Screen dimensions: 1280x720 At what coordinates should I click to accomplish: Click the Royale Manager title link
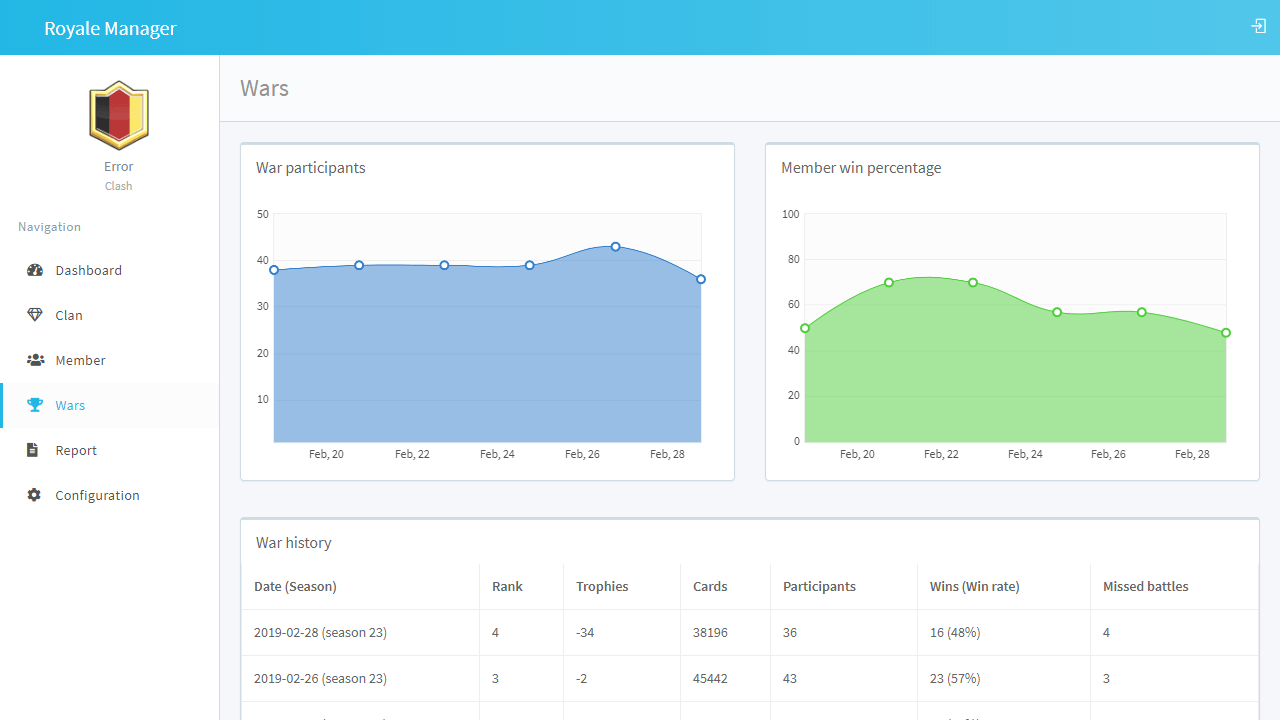pyautogui.click(x=110, y=28)
